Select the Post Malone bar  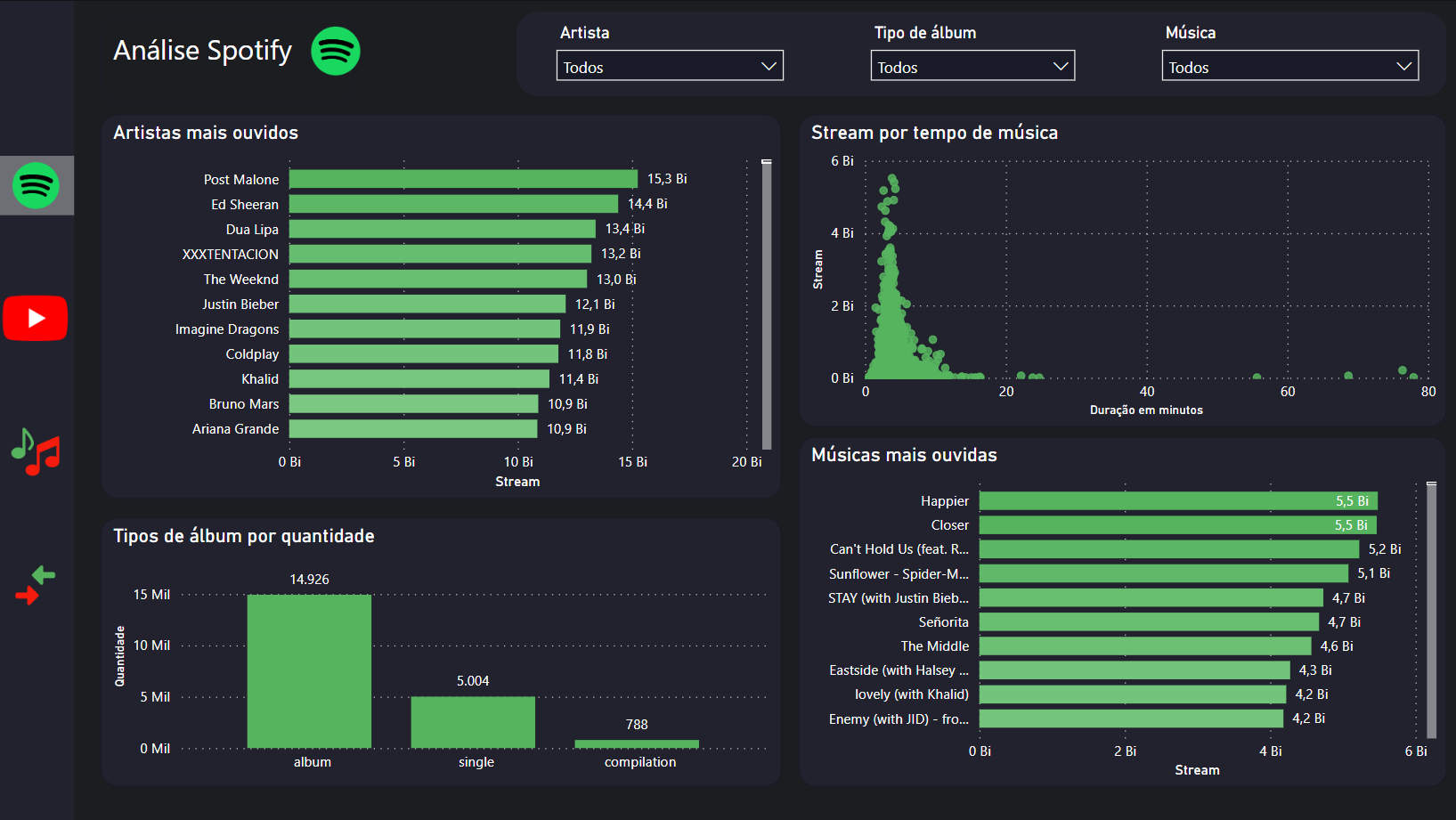[x=463, y=179]
